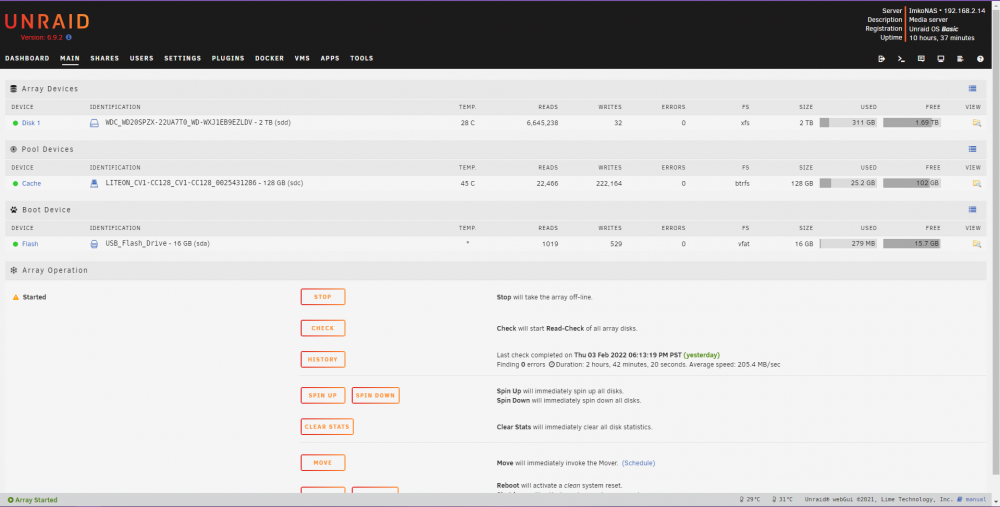Toggle reads/writes display for Pool Devices

pyautogui.click(x=973, y=149)
